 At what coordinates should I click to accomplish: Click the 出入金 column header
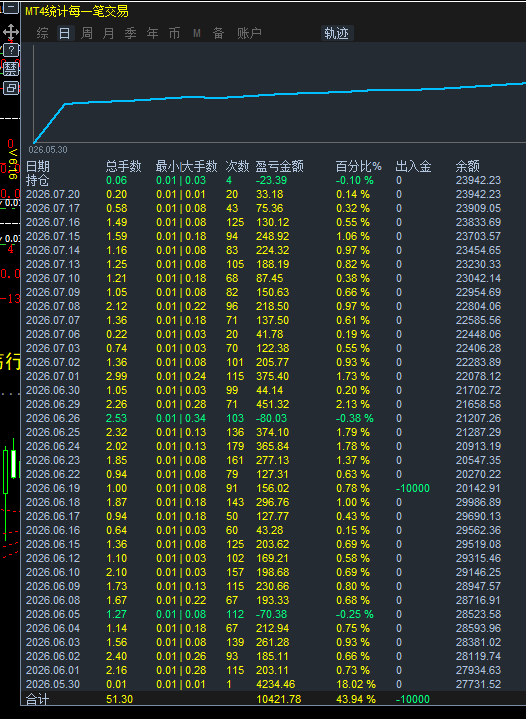pos(413,166)
